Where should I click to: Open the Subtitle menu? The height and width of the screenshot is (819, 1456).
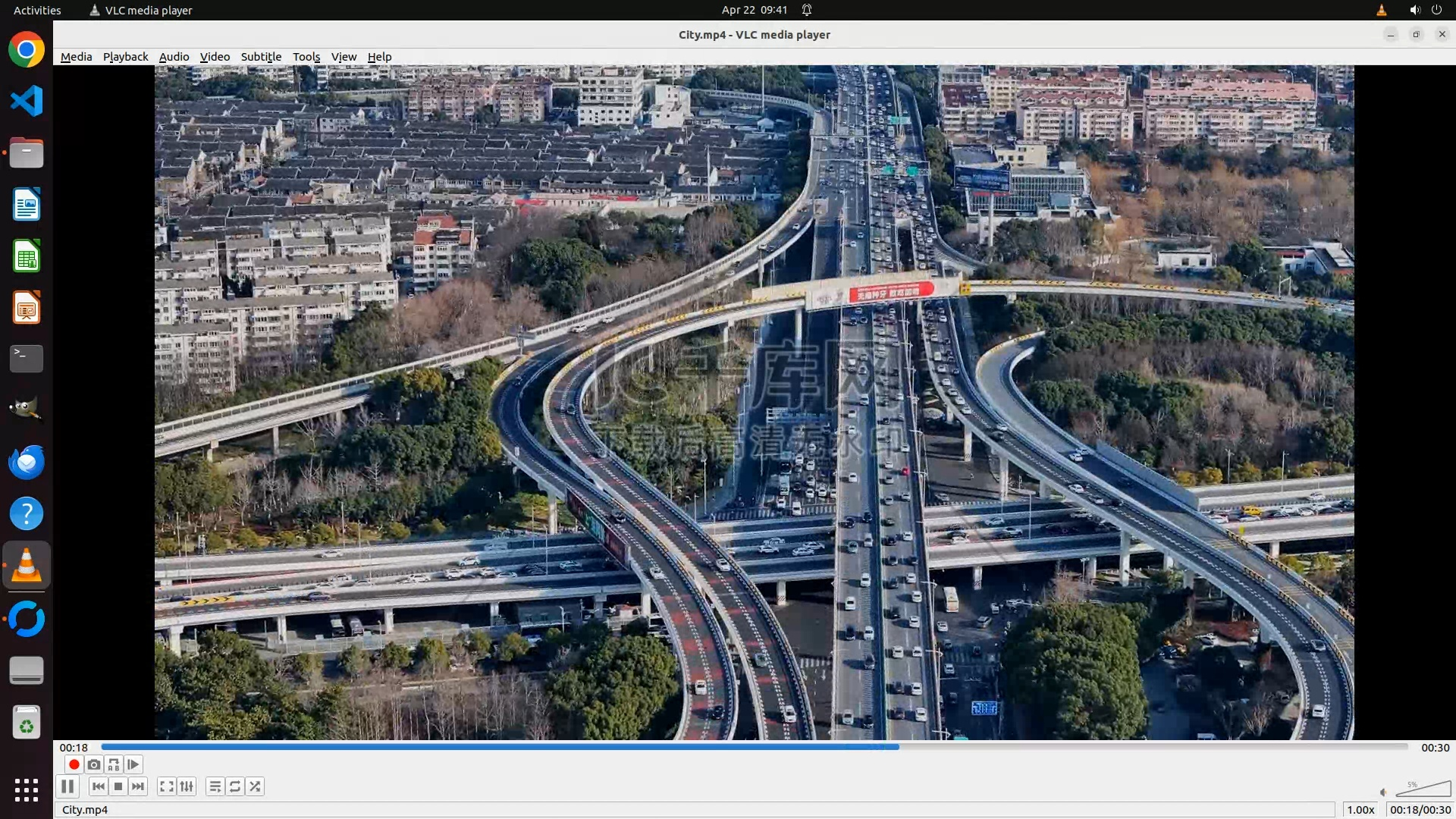click(261, 57)
